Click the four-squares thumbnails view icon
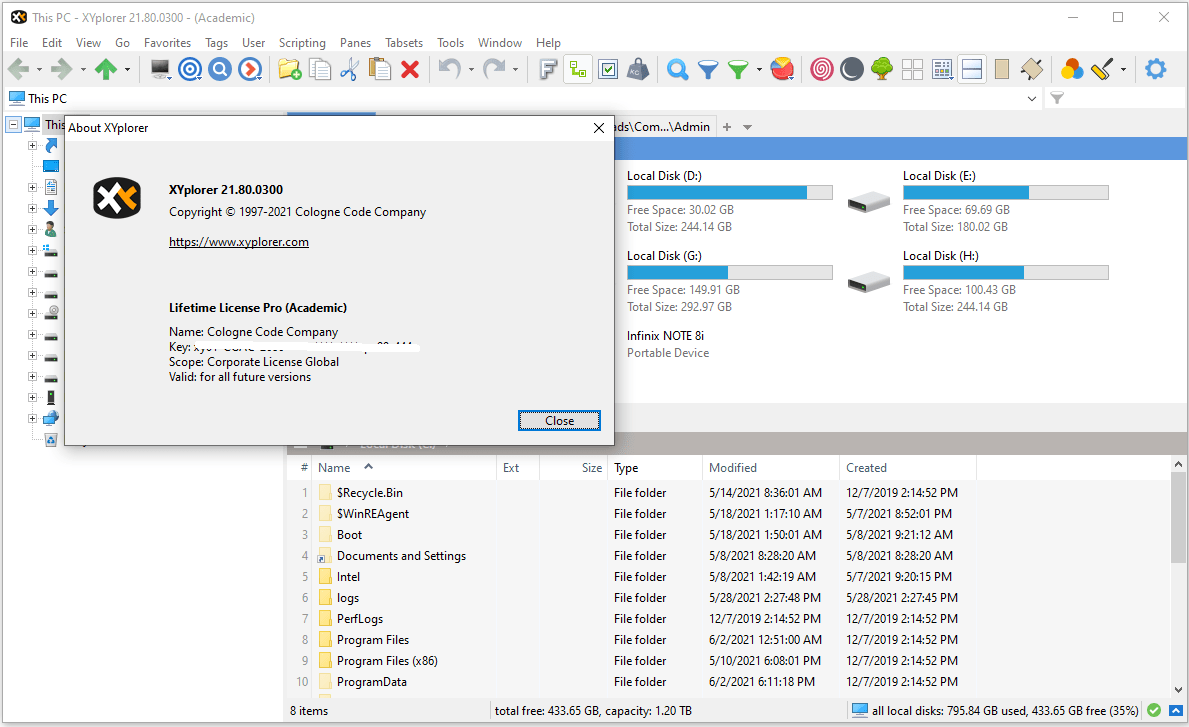Viewport: 1189px width, 727px height. [912, 70]
